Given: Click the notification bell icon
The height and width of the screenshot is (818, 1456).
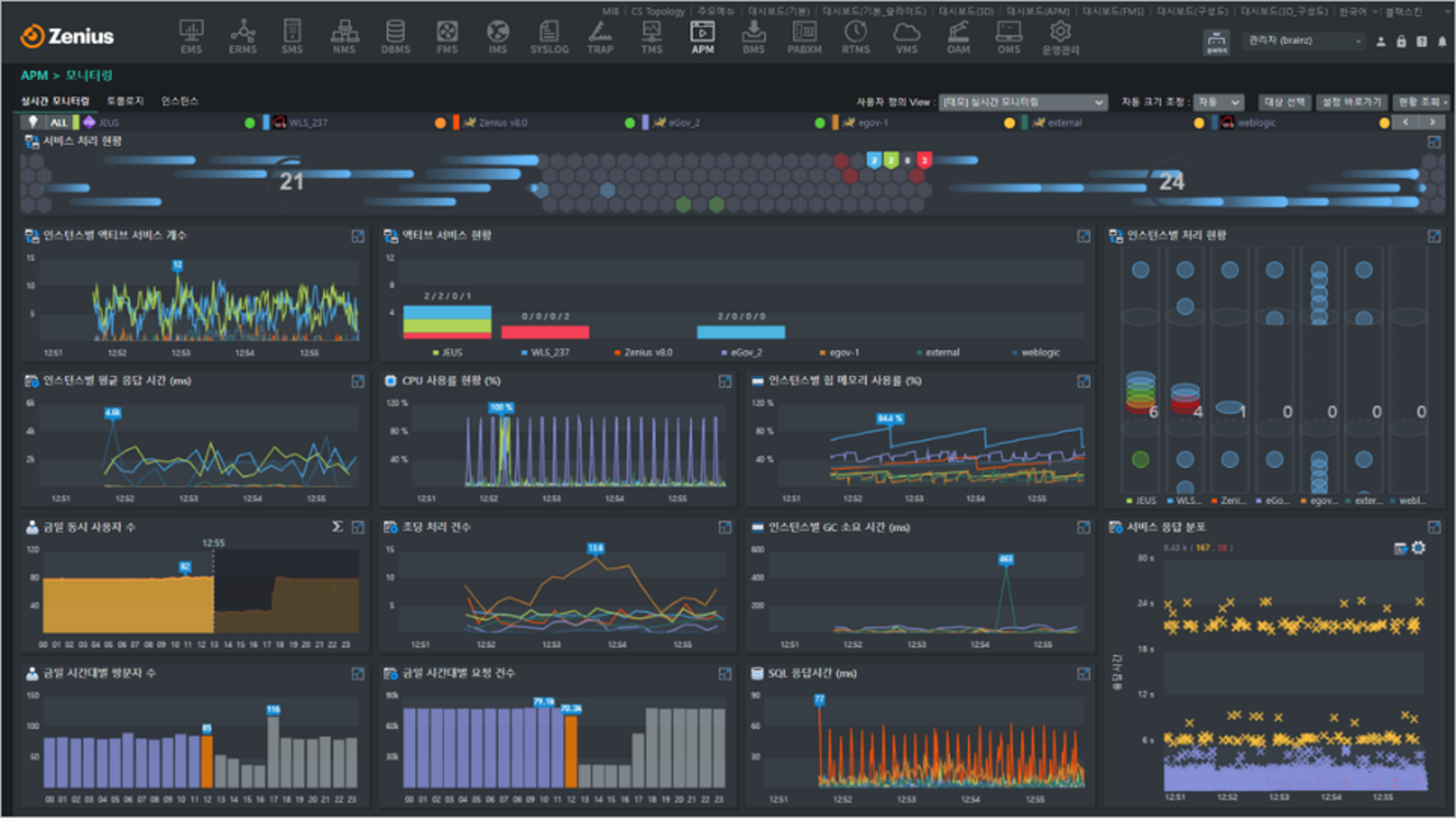Looking at the screenshot, I should pos(1442,41).
